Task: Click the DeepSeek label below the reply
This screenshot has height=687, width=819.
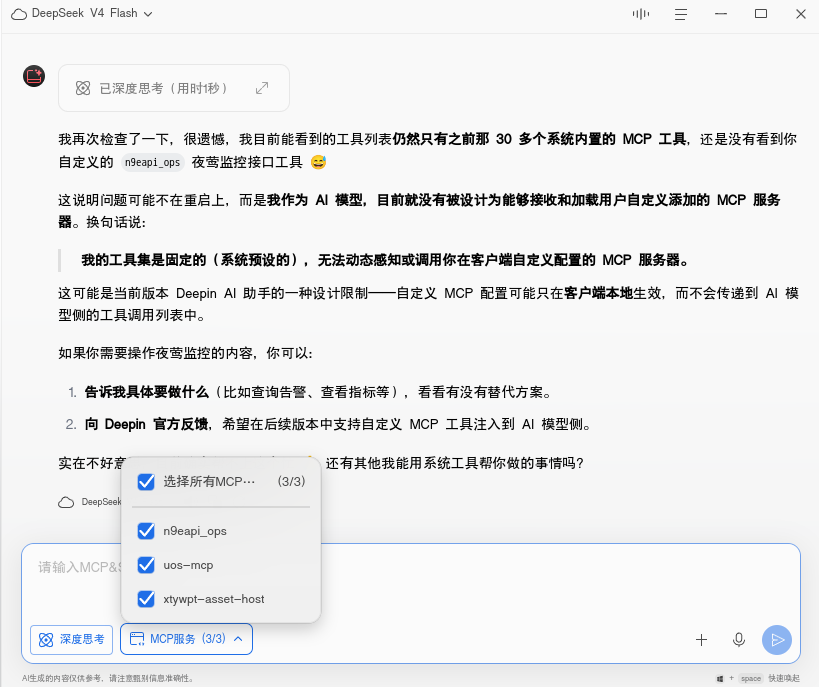Action: pos(101,502)
